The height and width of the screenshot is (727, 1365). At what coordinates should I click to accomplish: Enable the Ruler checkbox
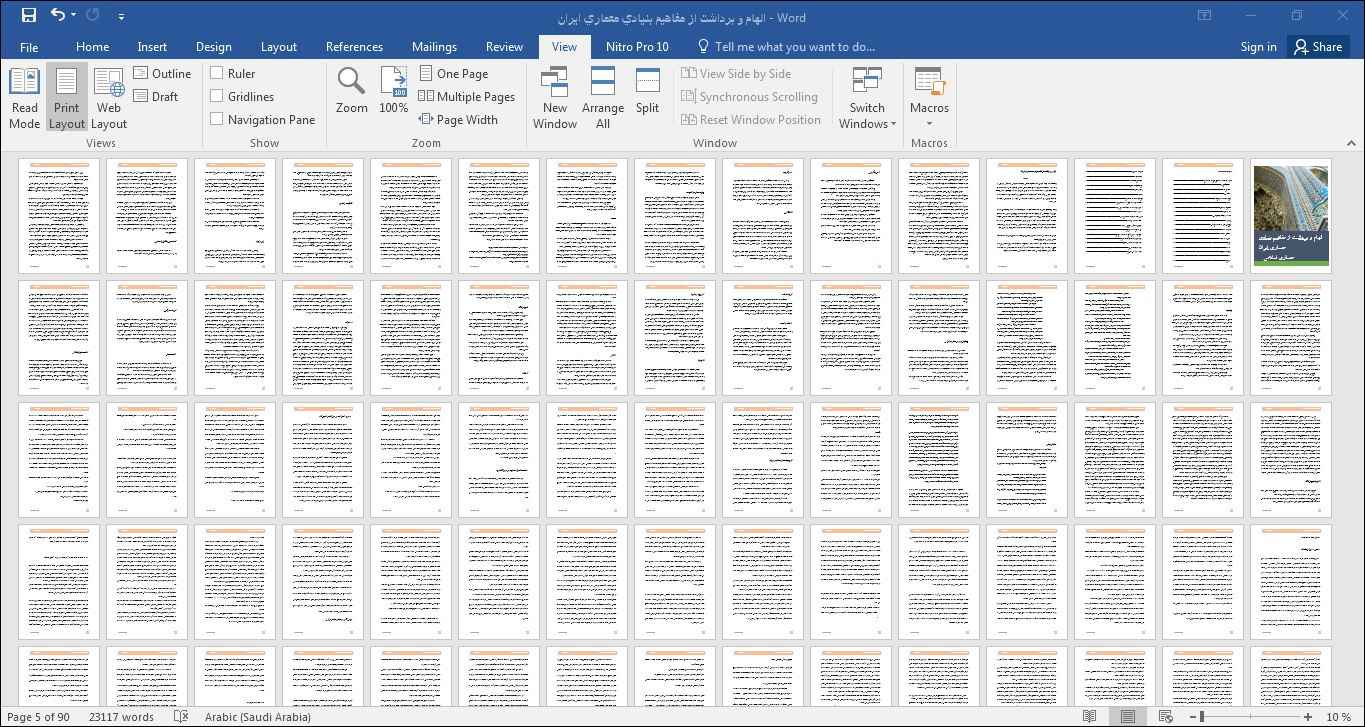[x=216, y=74]
